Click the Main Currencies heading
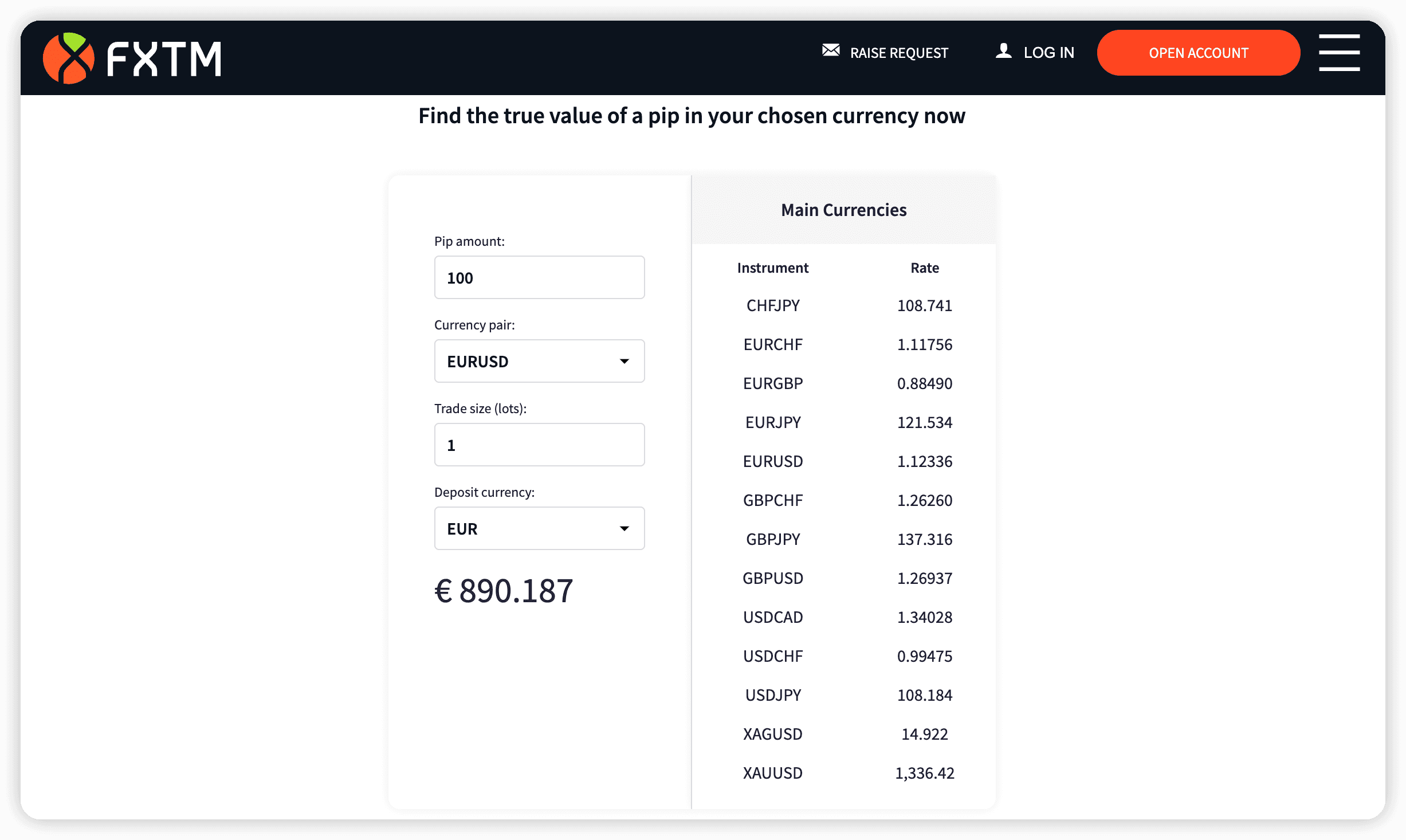The width and height of the screenshot is (1406, 840). pyautogui.click(x=843, y=210)
